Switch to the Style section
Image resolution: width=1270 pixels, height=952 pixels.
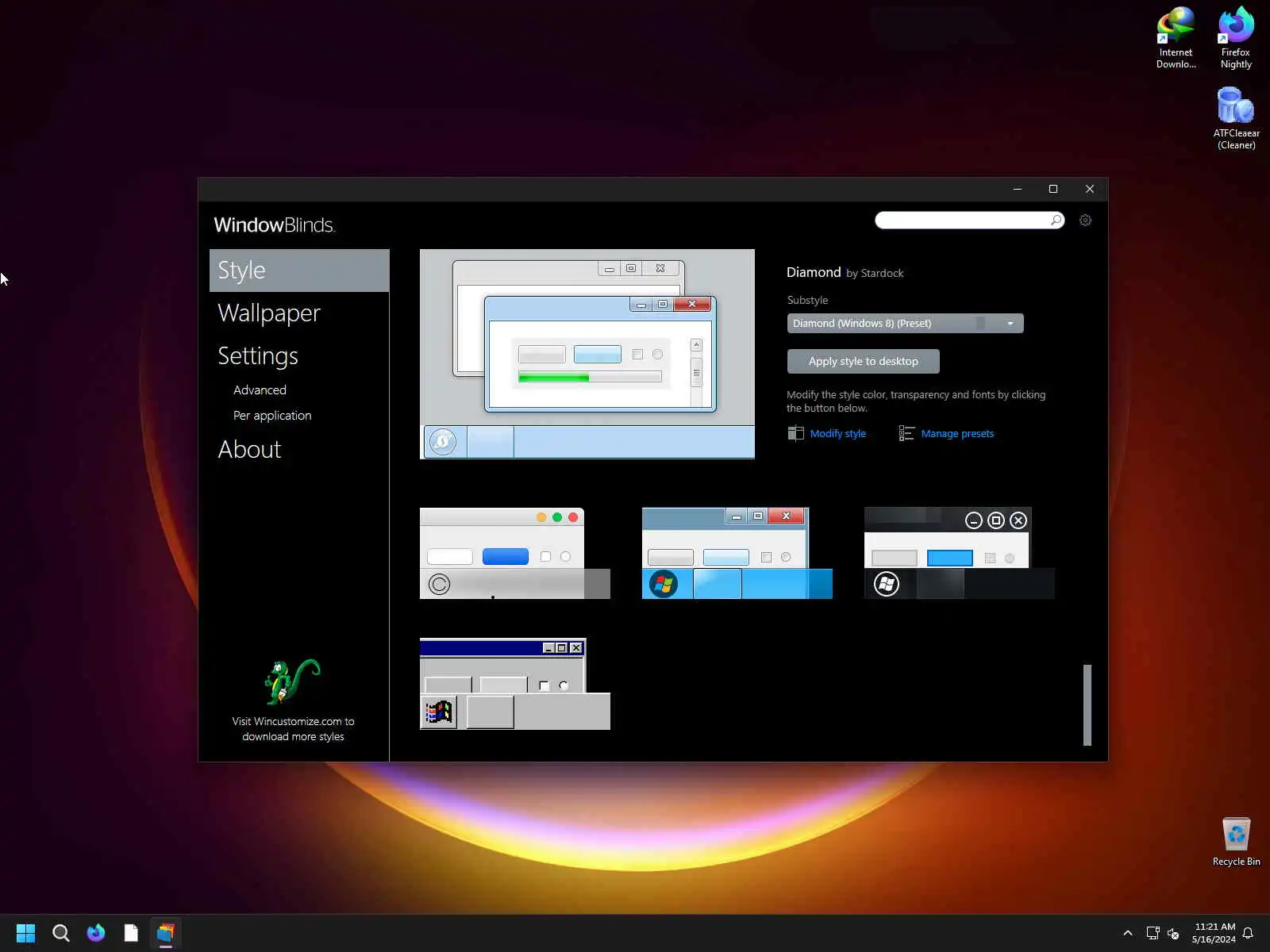click(x=299, y=271)
